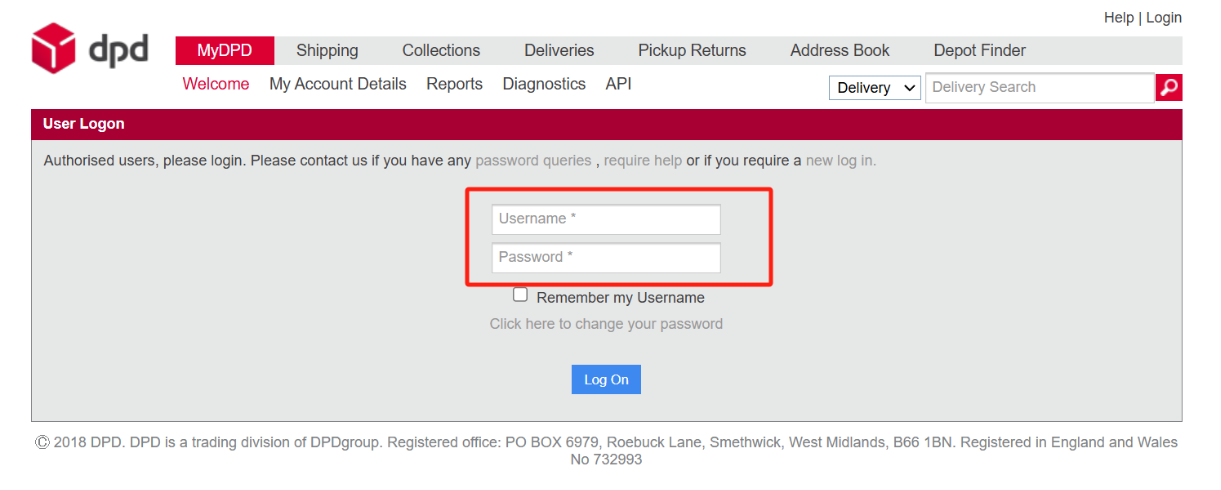This screenshot has width=1221, height=490.
Task: Click the change your password link
Action: coord(606,324)
